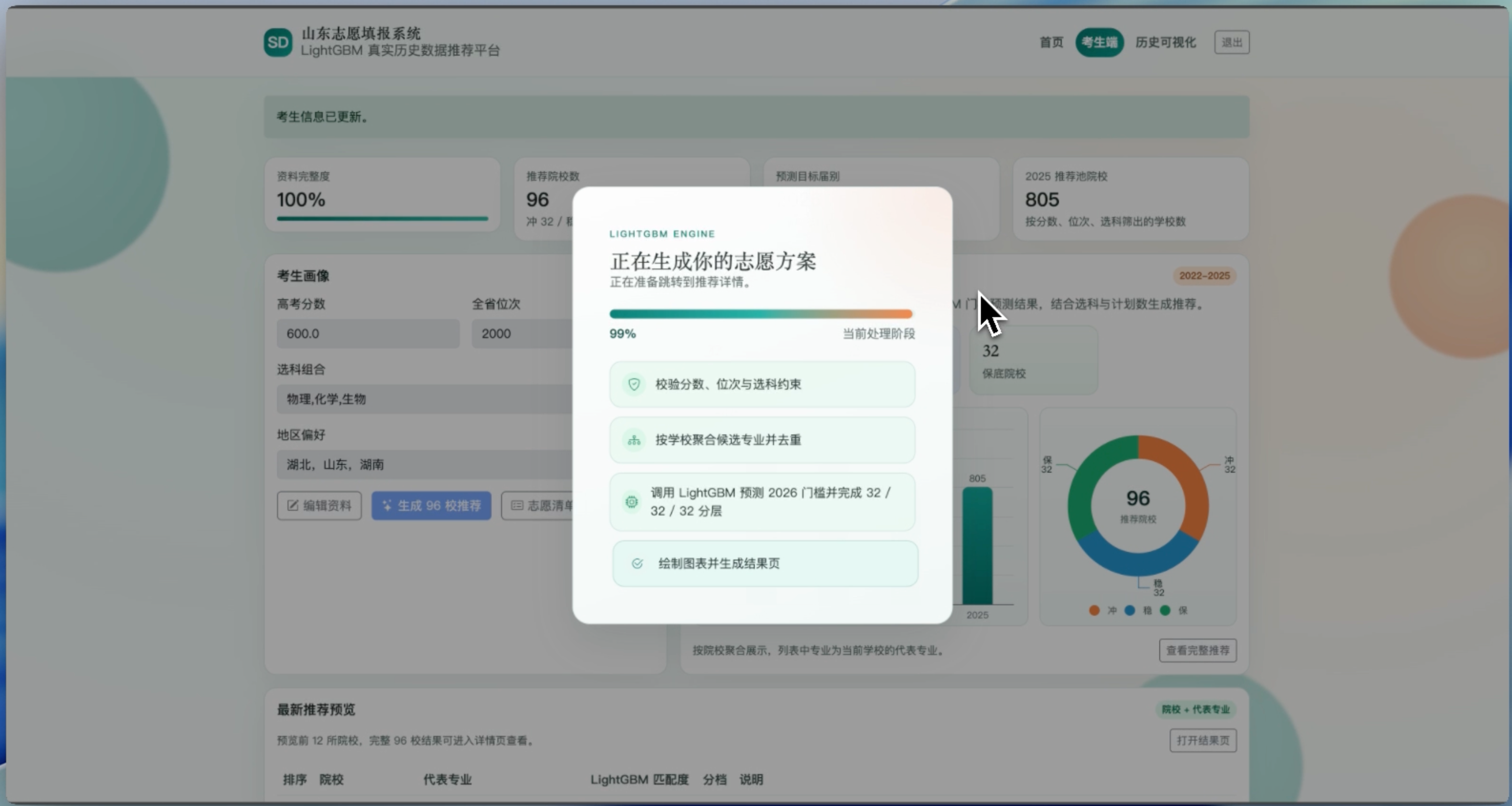Click the list icon on 志愿清单 button
1512x806 pixels.
pyautogui.click(x=516, y=506)
